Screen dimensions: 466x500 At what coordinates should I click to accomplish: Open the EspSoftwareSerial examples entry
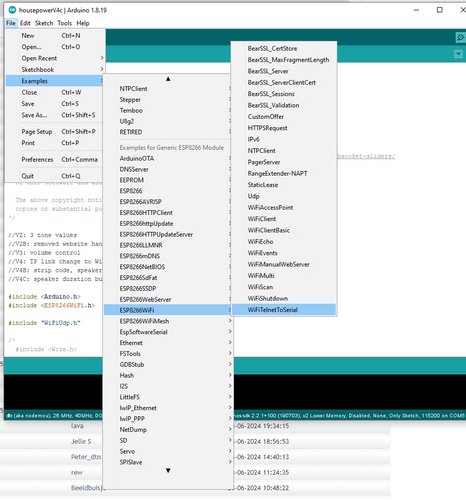pyautogui.click(x=168, y=332)
